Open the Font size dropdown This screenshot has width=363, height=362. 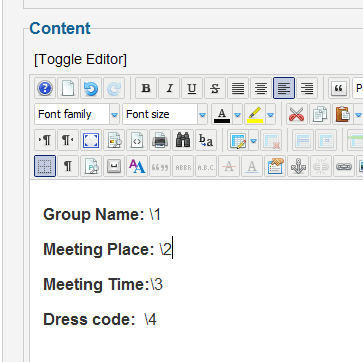coord(165,114)
